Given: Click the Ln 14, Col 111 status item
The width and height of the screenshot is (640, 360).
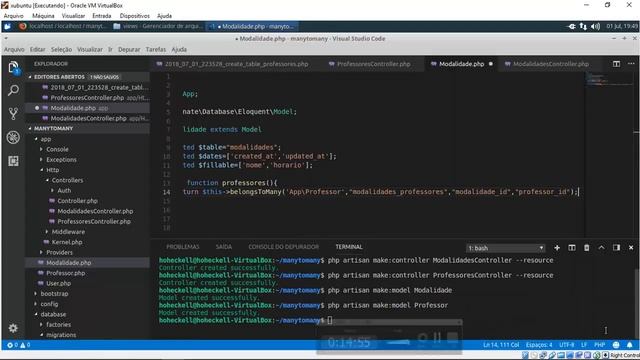Looking at the screenshot, I should click(x=501, y=345).
